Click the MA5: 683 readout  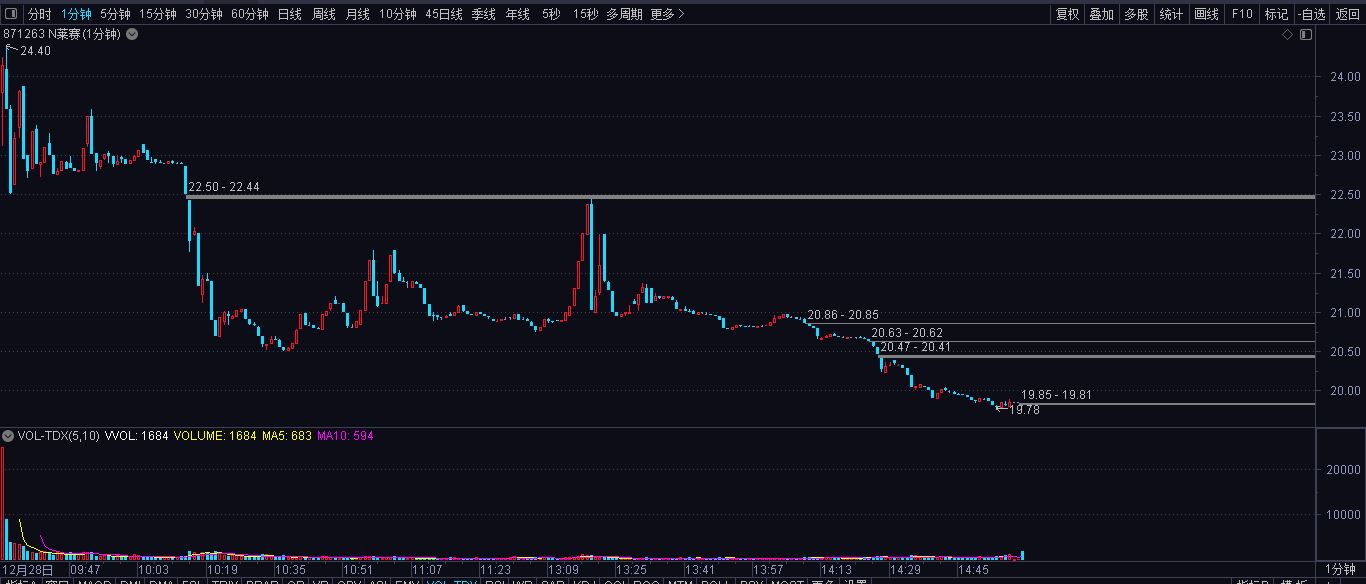pos(287,436)
